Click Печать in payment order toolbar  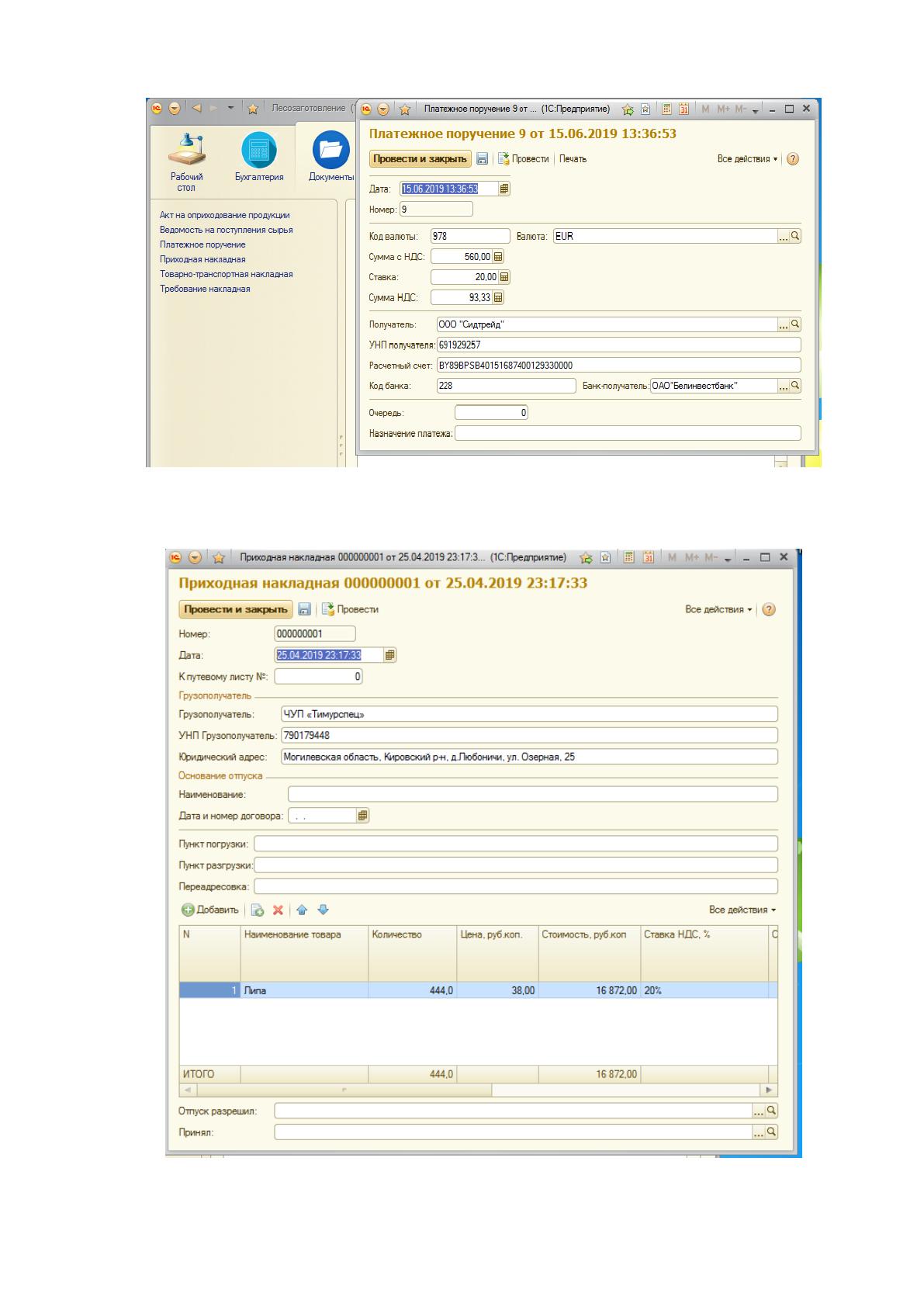(573, 159)
